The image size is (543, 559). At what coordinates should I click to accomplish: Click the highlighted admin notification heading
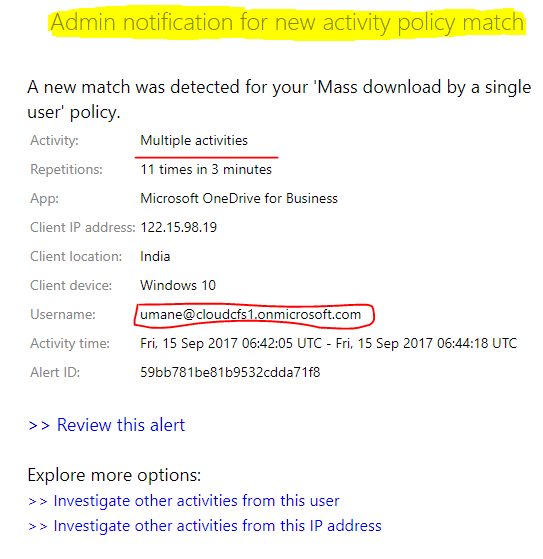point(287,22)
